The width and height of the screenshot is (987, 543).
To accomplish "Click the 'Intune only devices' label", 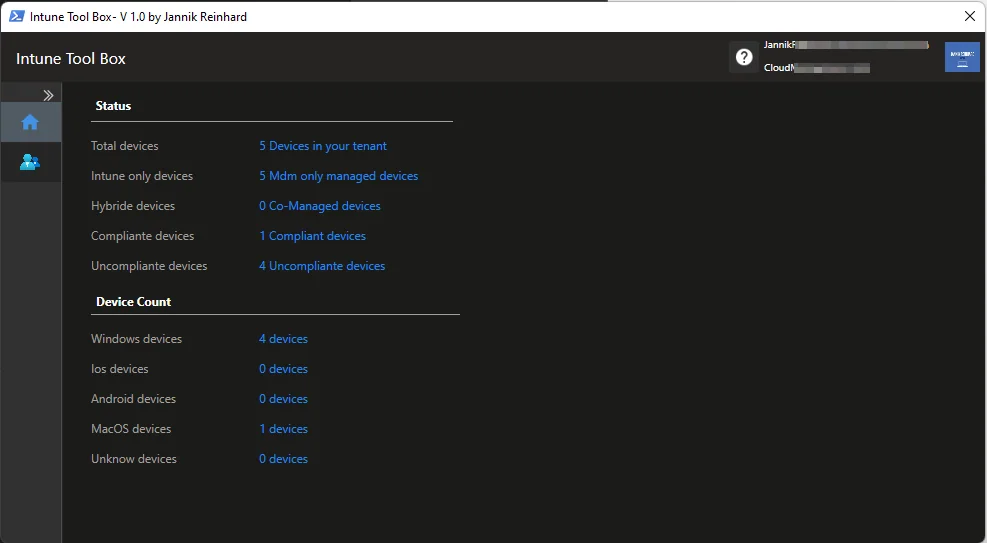I will pyautogui.click(x=142, y=176).
